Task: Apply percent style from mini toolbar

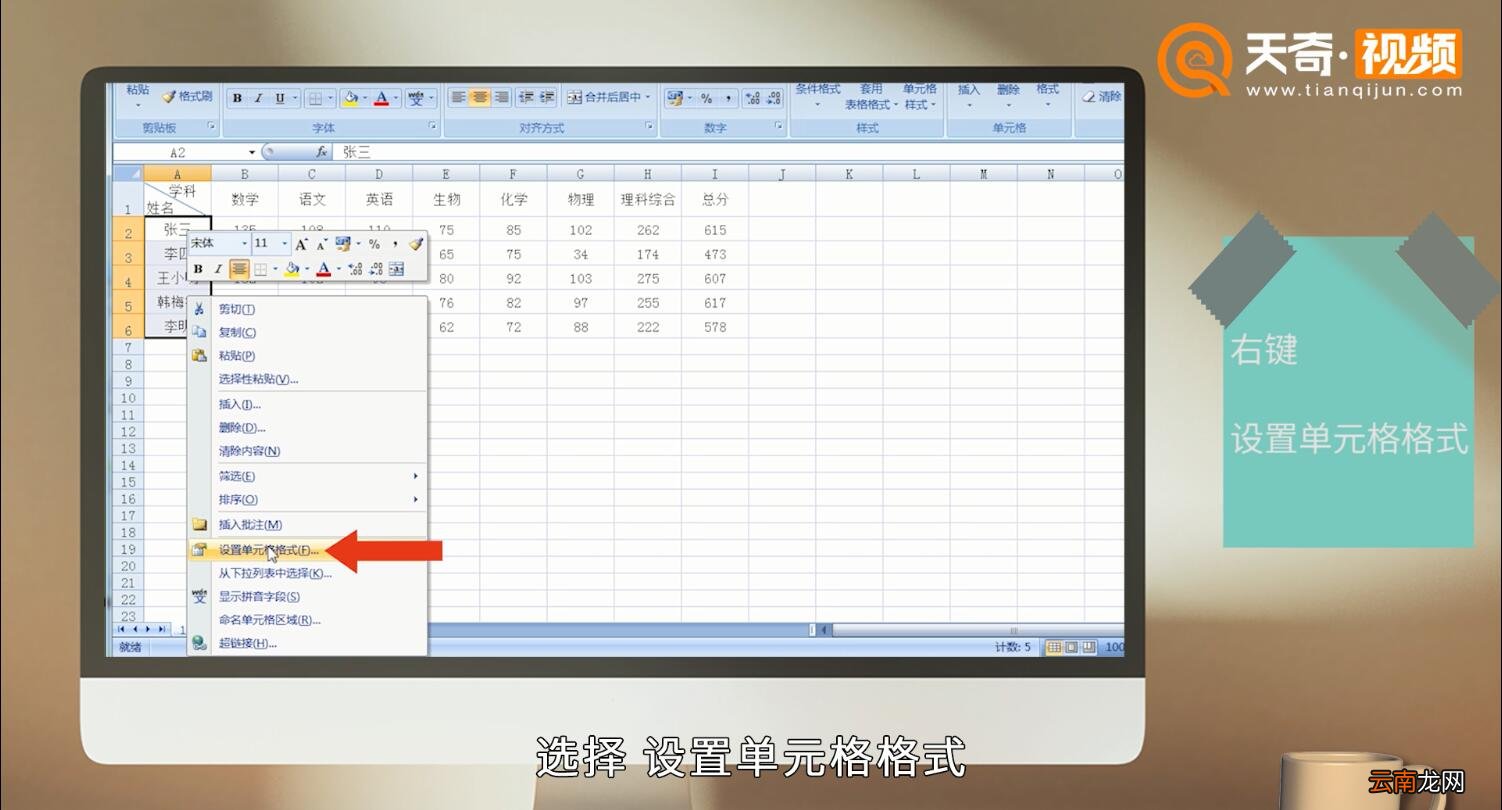Action: (374, 244)
